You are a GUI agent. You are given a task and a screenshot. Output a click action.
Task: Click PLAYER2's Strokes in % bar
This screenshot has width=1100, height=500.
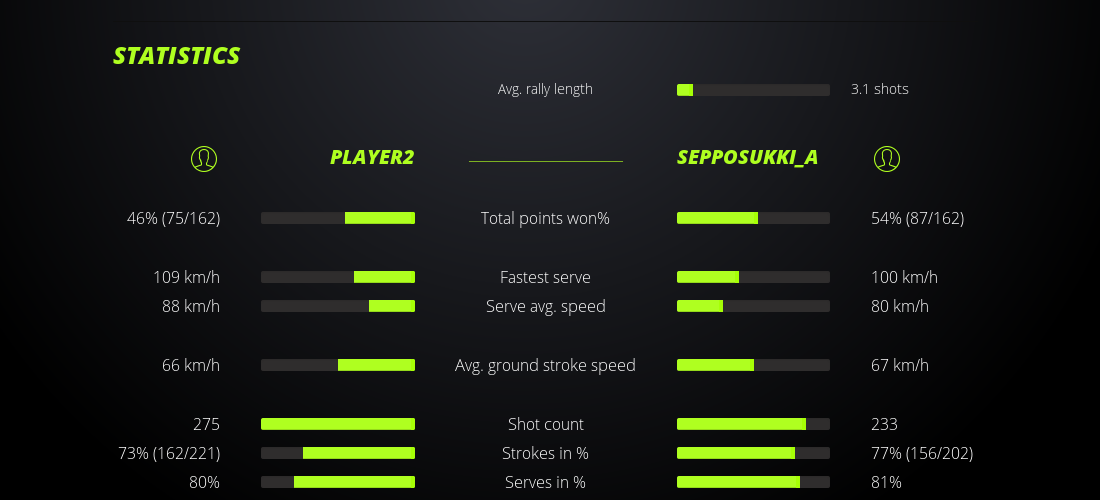[338, 453]
